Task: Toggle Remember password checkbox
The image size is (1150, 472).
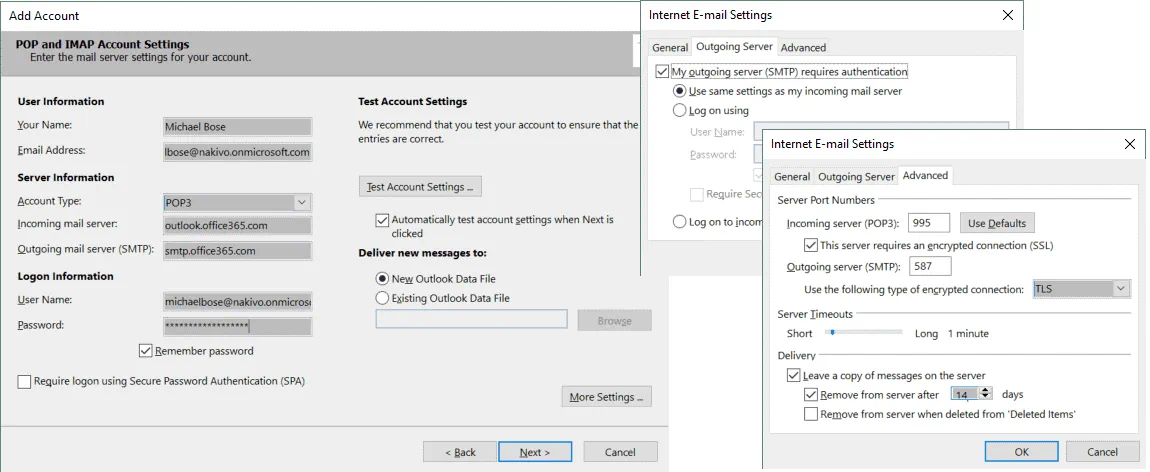Action: (146, 351)
